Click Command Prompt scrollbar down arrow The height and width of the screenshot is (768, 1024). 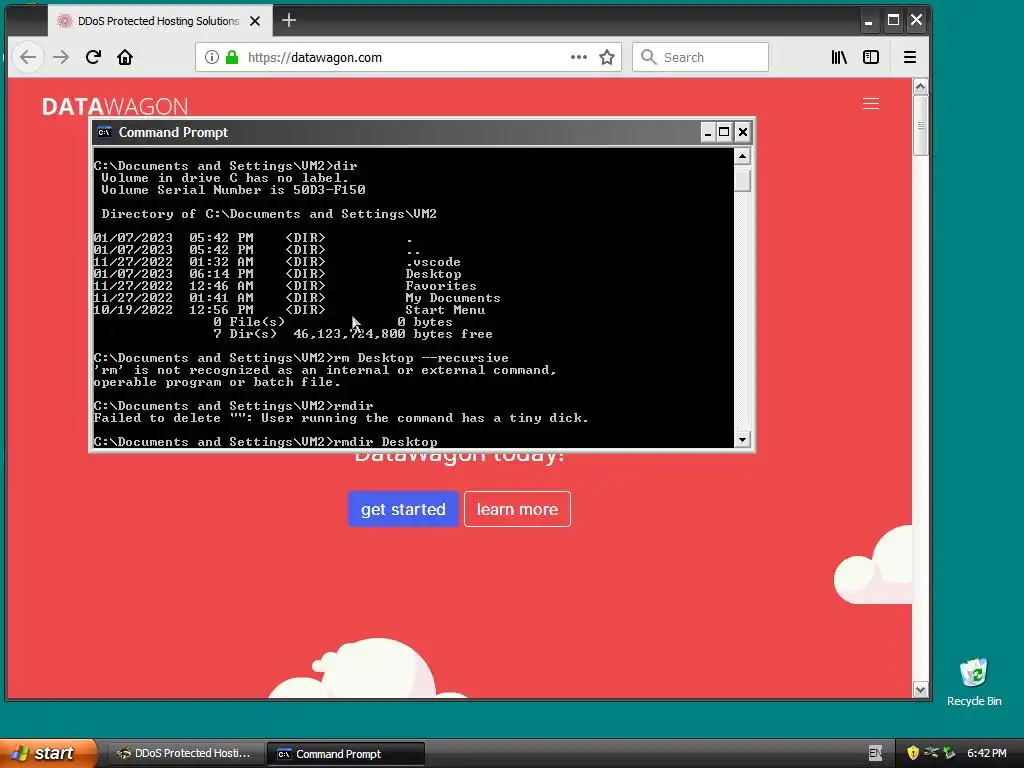[x=743, y=440]
